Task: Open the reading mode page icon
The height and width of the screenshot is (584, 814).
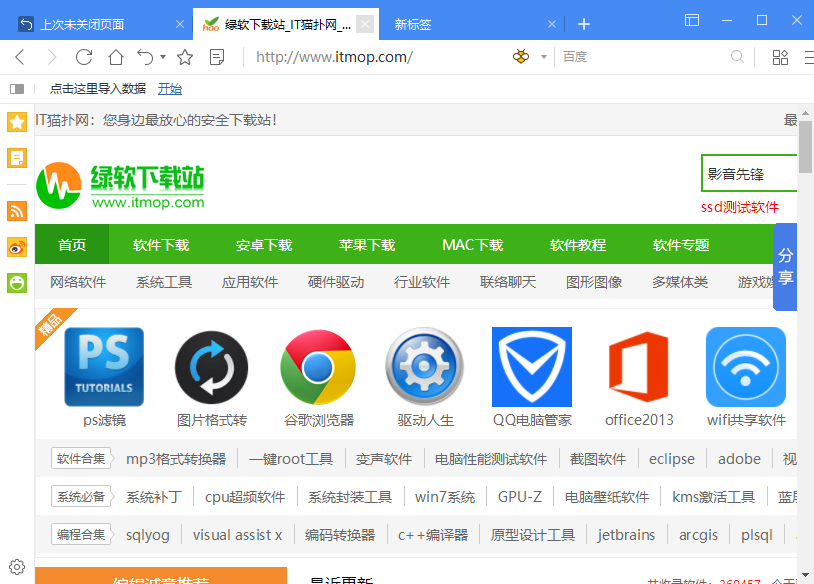Action: 217,57
